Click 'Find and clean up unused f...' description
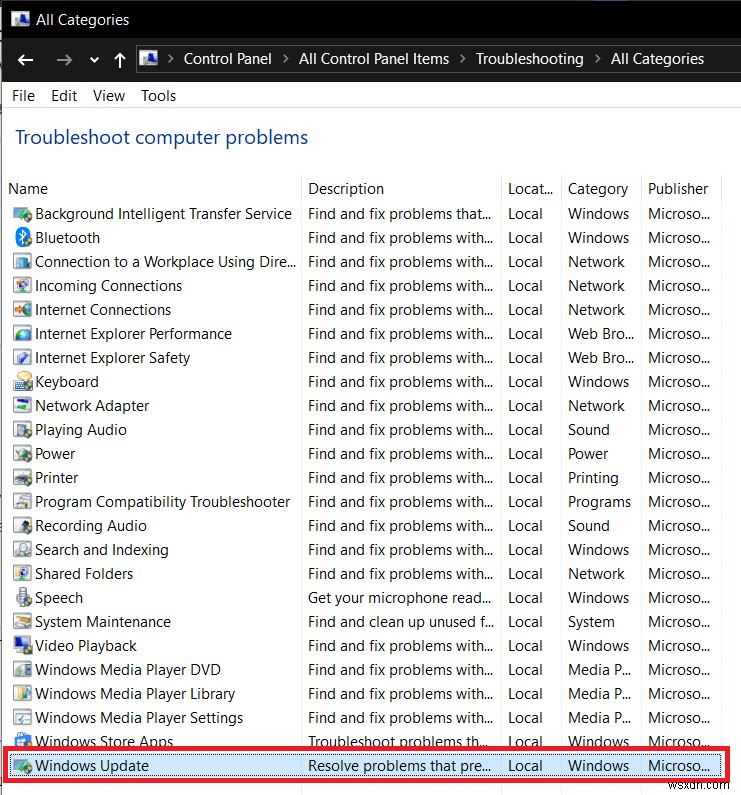 [401, 622]
